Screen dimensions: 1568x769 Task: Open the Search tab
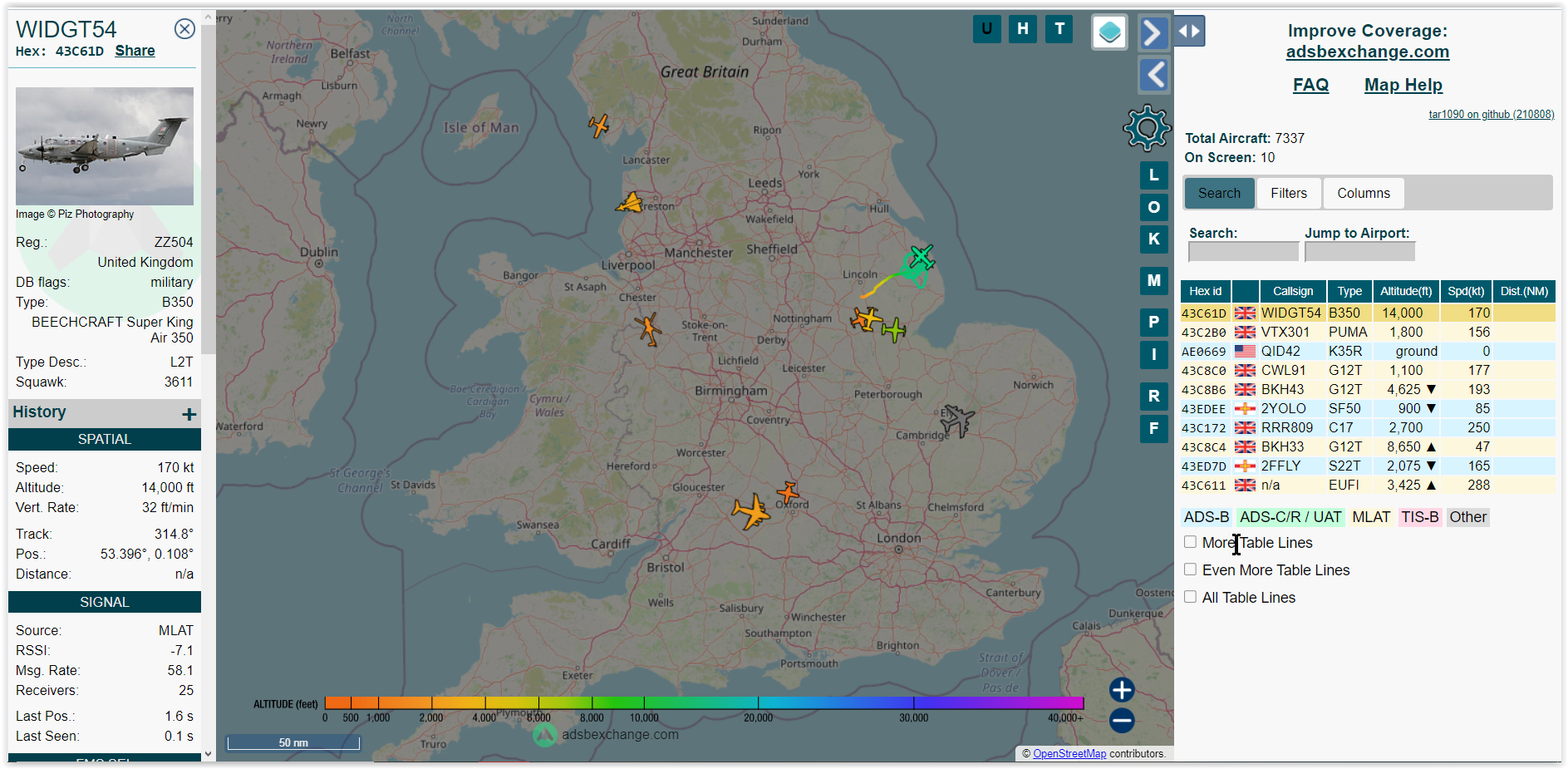tap(1219, 193)
